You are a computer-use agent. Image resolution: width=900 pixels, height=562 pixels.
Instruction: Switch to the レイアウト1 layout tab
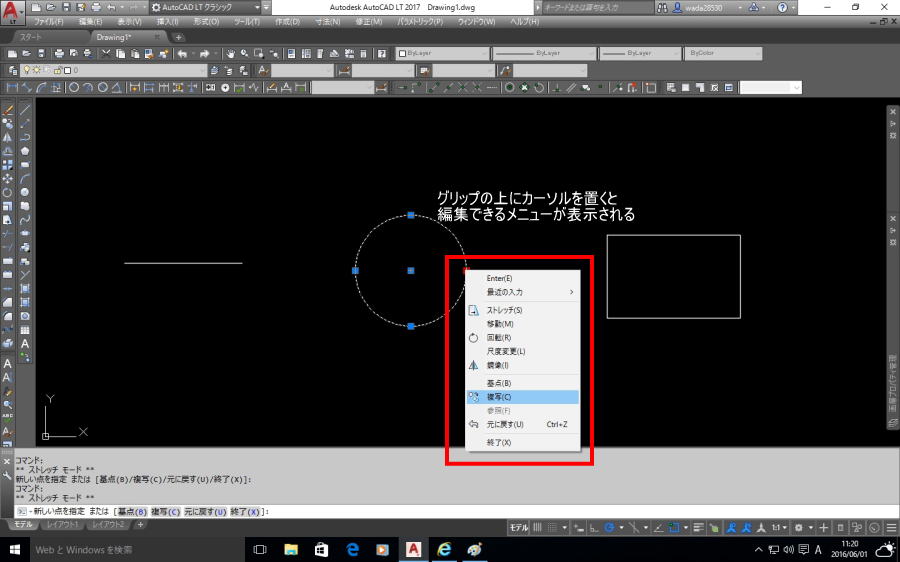coord(63,525)
